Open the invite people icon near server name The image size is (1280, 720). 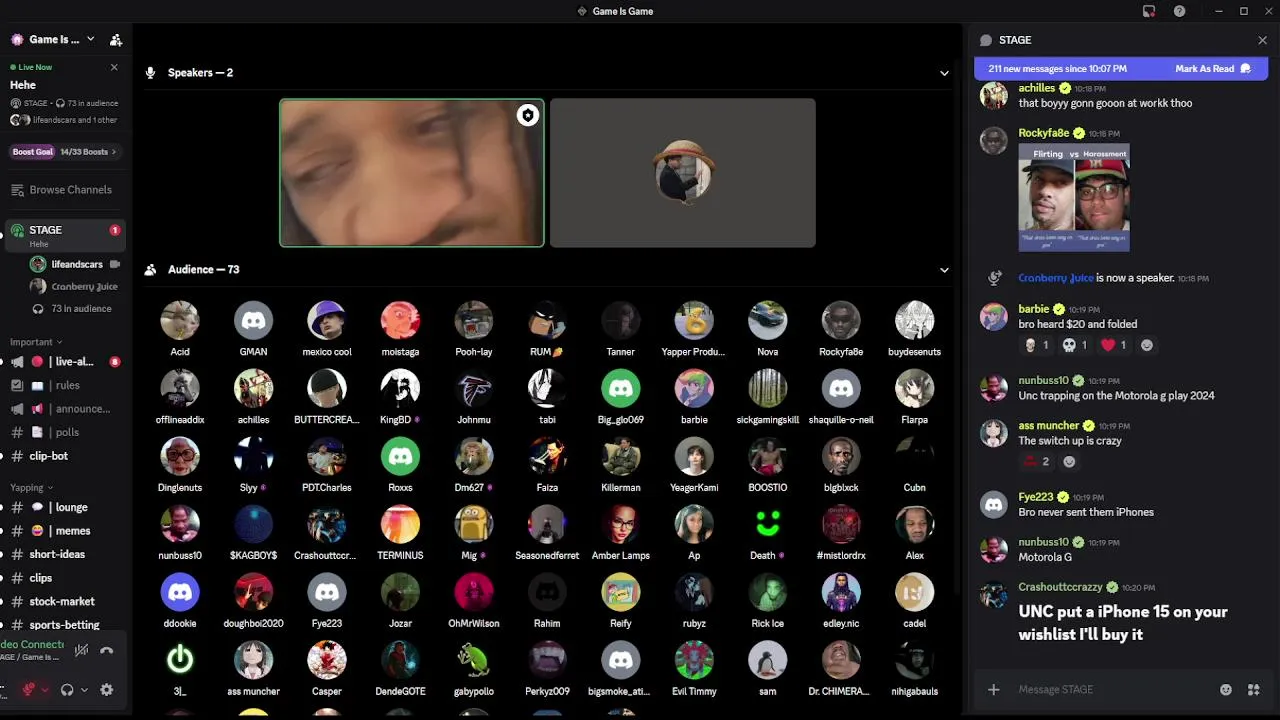[x=116, y=40]
